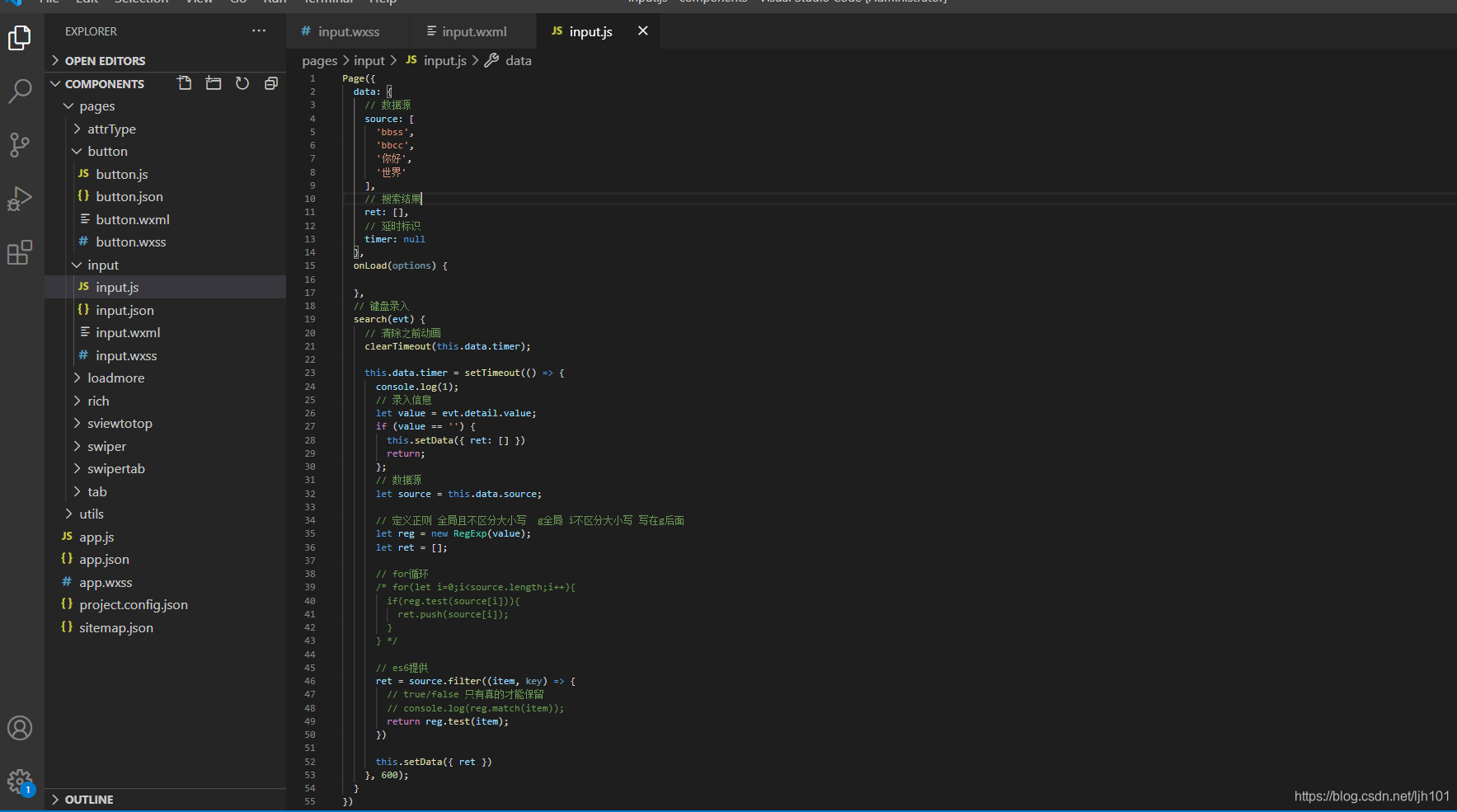Viewport: 1457px width, 812px height.
Task: Expand the utils folder
Action: click(165, 514)
